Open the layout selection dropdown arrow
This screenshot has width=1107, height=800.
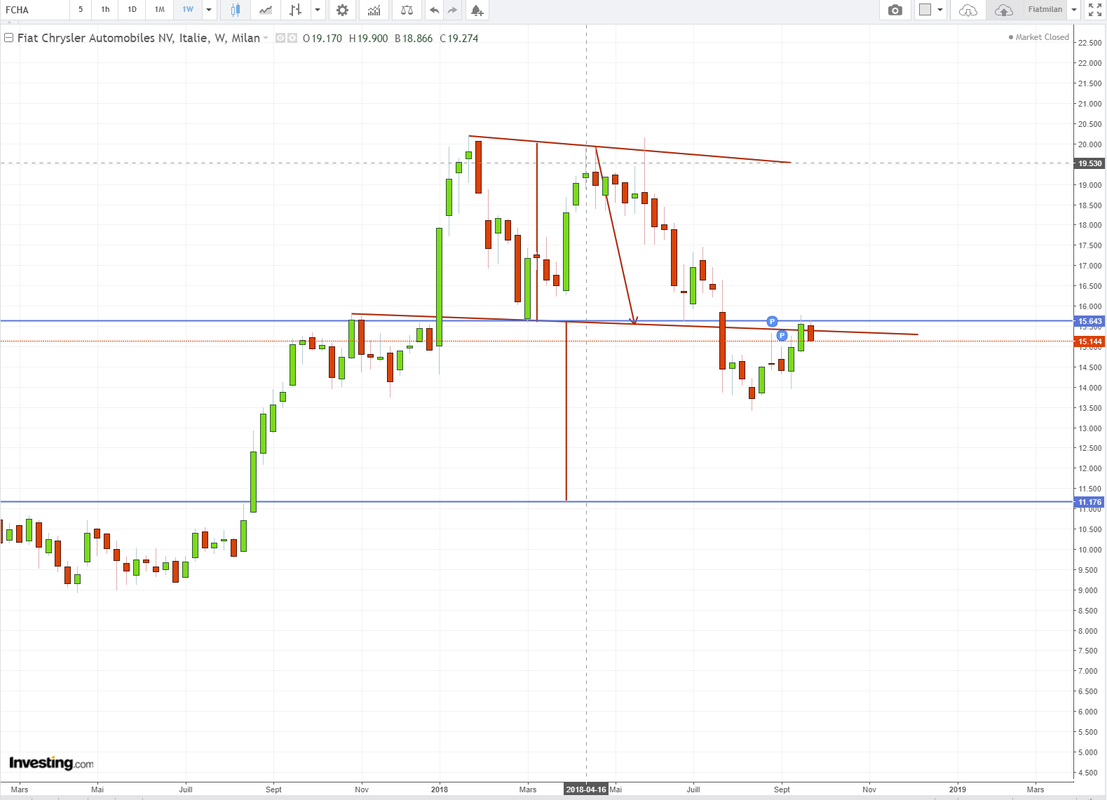940,10
